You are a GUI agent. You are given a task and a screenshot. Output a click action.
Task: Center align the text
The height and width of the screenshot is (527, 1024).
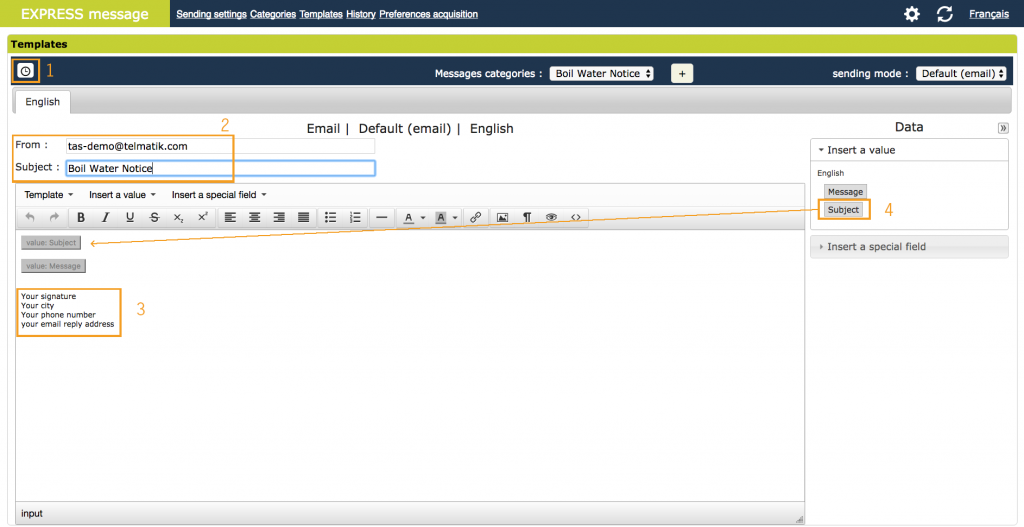(255, 217)
